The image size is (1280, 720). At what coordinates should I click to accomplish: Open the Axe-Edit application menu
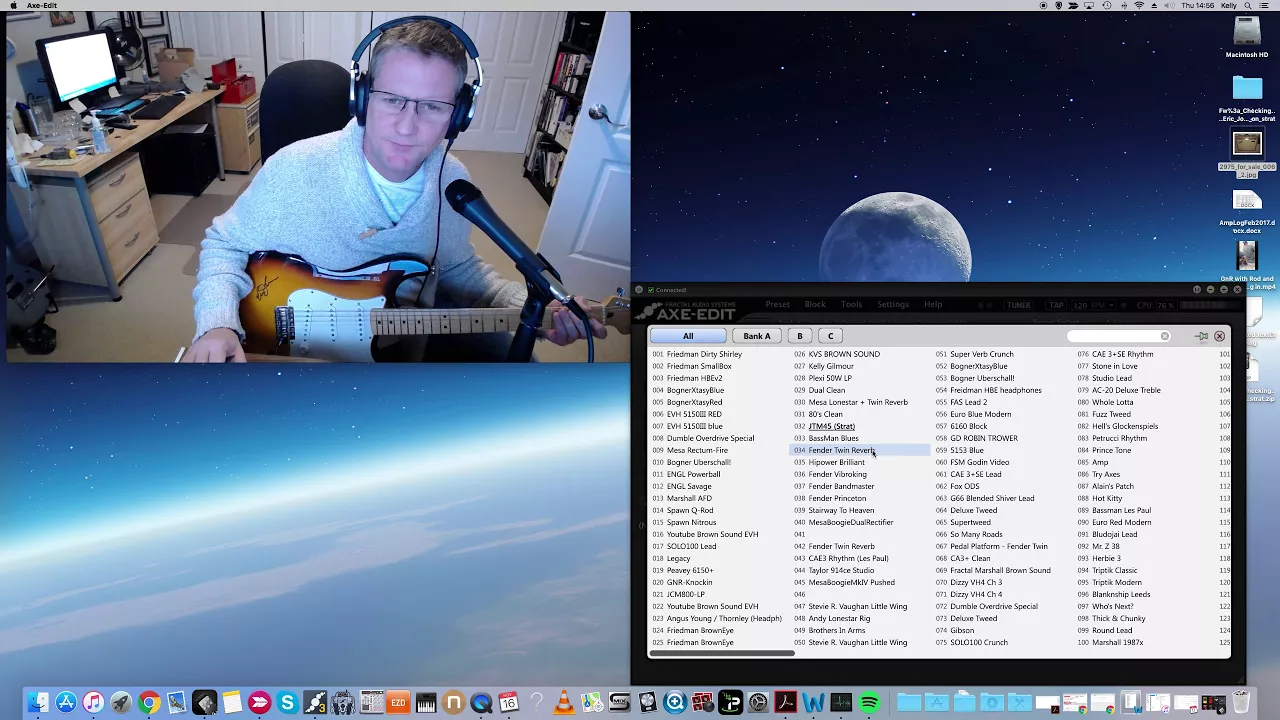(42, 5)
